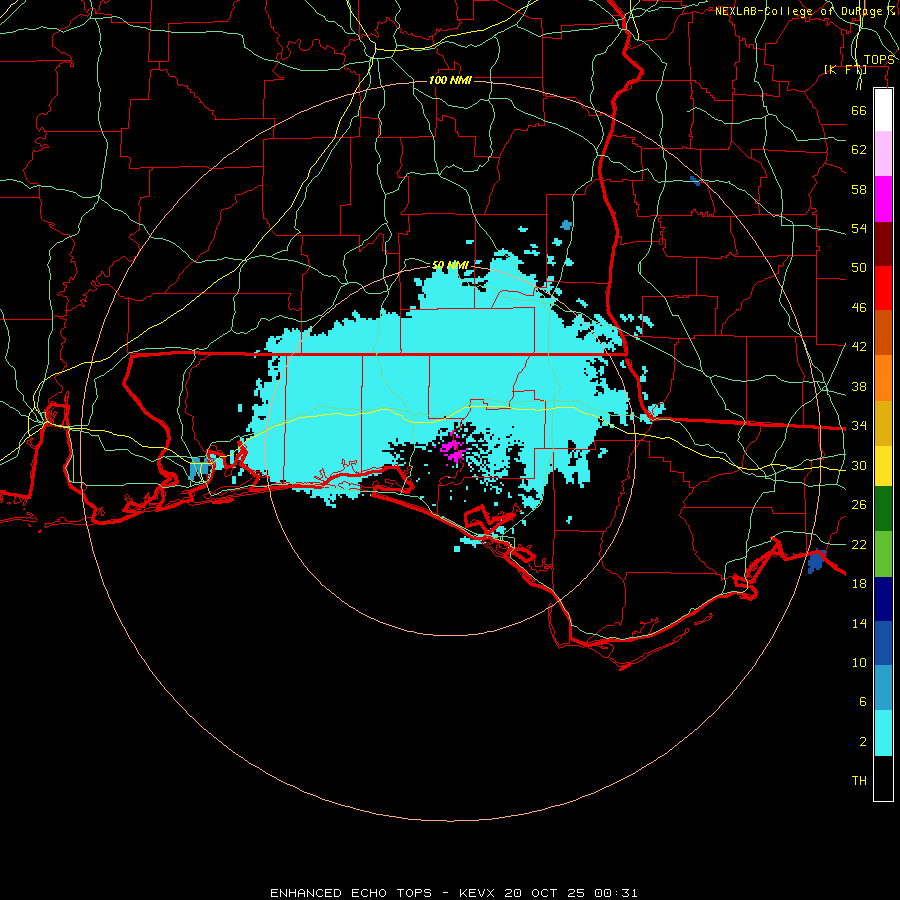Click the black TH legend band
The height and width of the screenshot is (900, 900).
click(883, 778)
